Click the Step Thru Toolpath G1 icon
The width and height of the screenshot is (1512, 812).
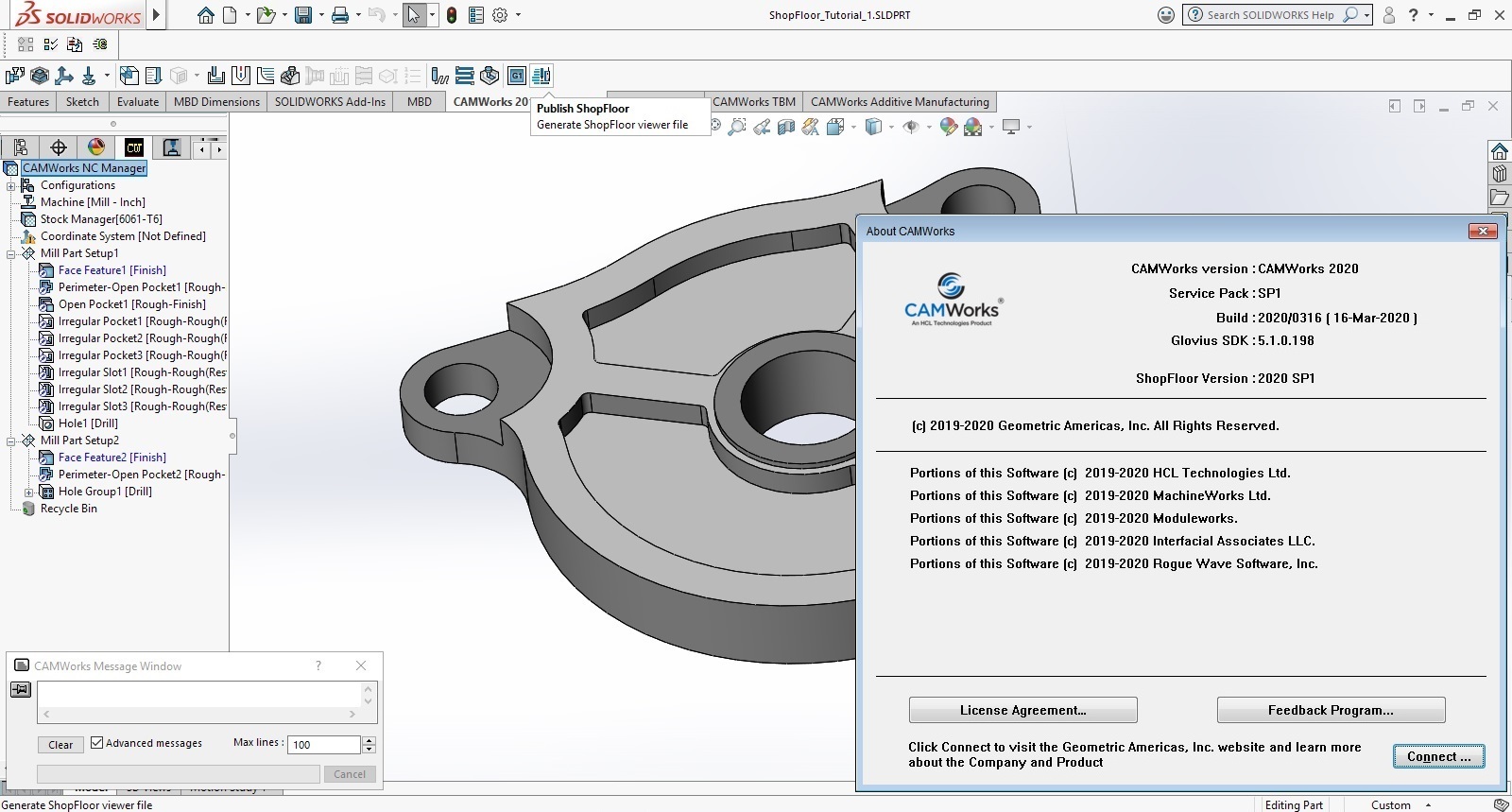tap(517, 76)
